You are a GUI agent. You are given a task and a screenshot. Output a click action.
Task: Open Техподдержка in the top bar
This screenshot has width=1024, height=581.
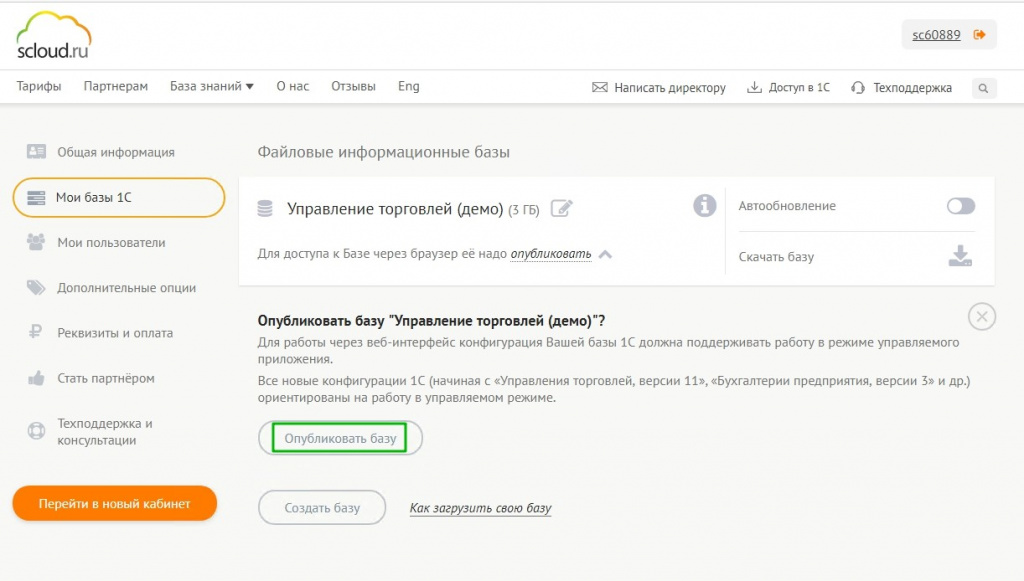click(x=912, y=87)
